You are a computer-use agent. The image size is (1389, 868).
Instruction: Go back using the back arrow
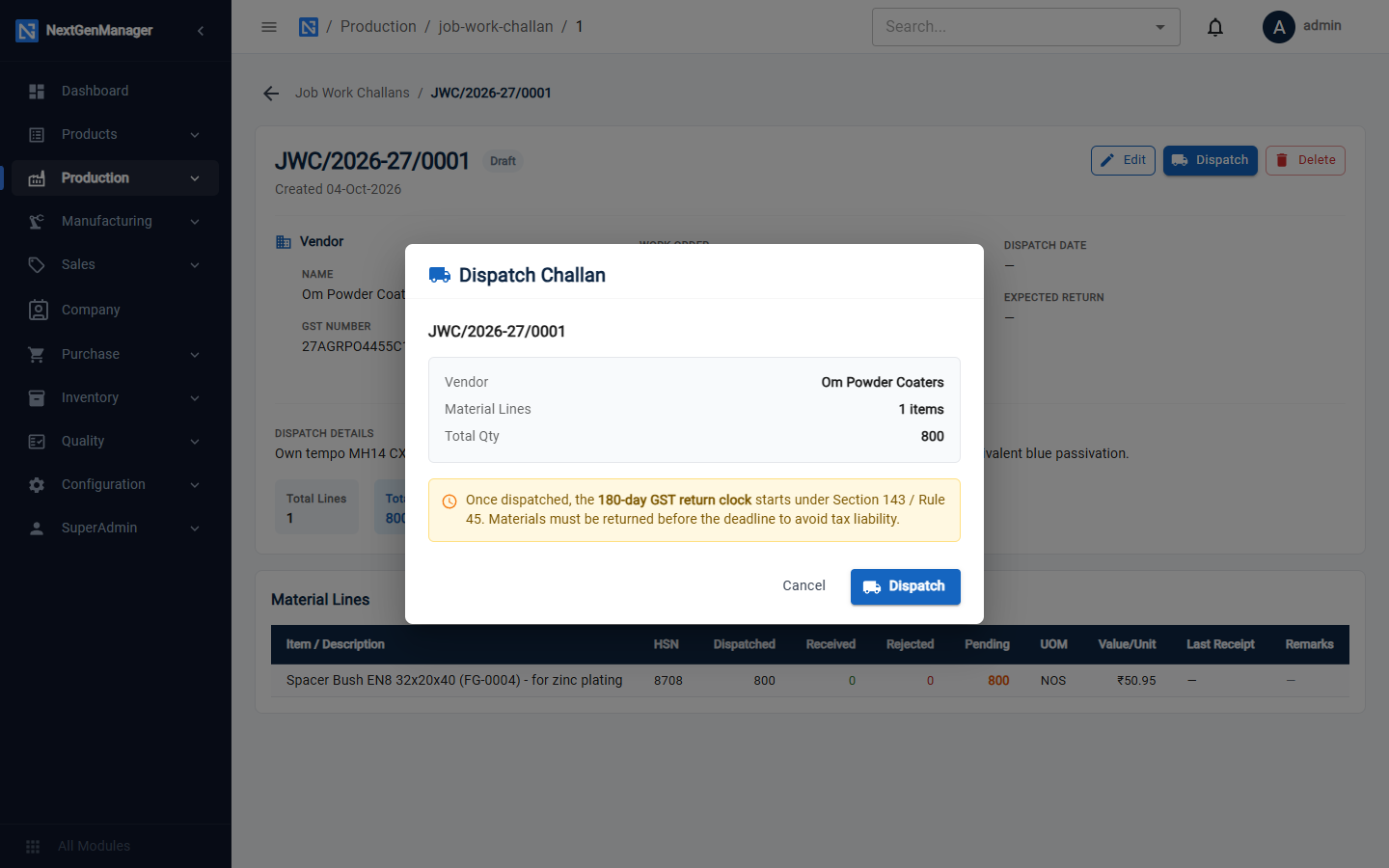[271, 94]
